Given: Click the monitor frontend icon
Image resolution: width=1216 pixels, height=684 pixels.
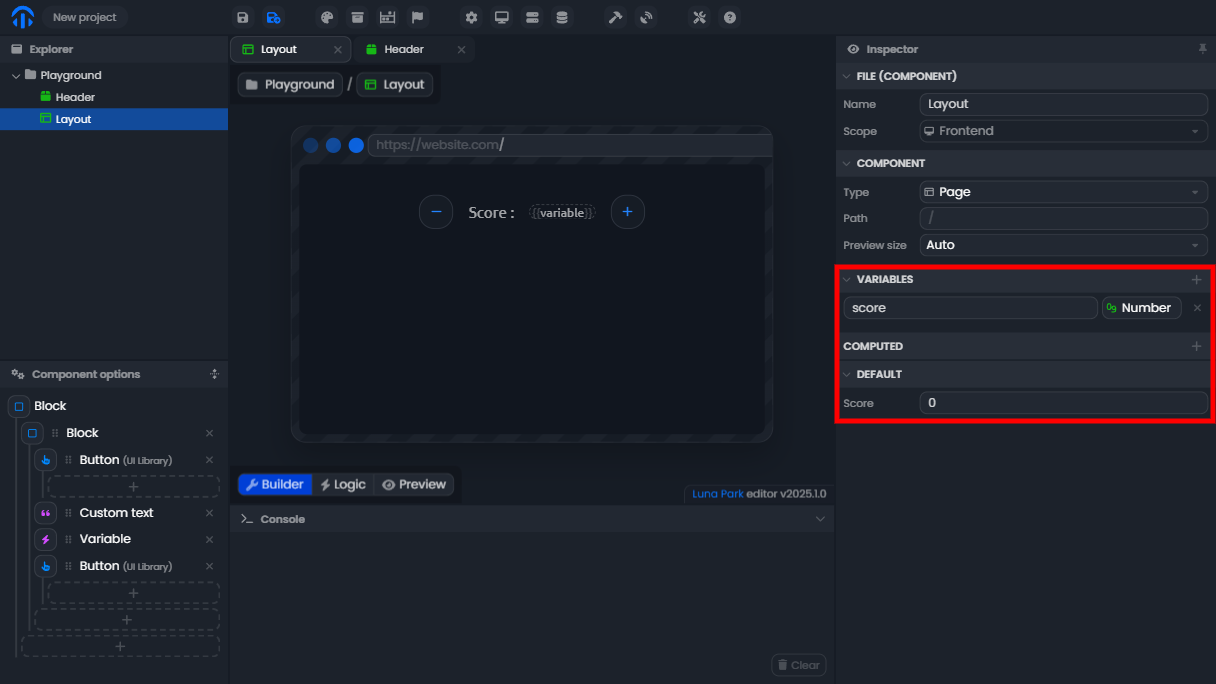Looking at the screenshot, I should [501, 17].
